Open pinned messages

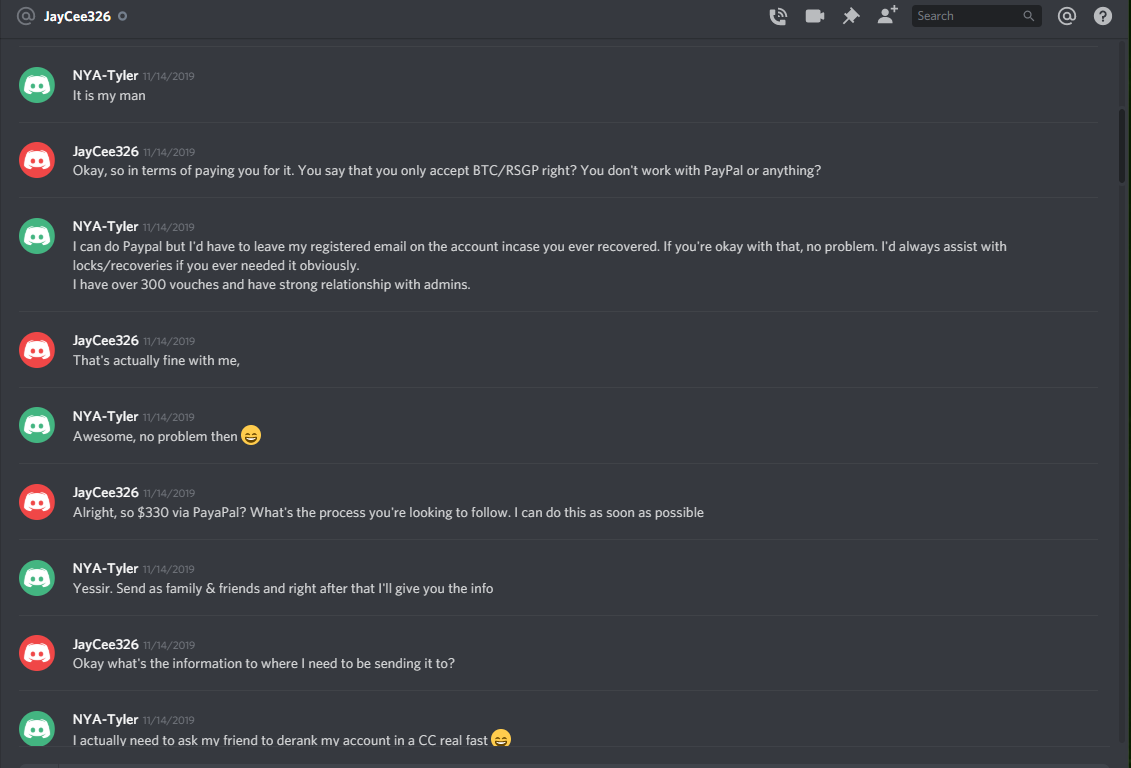click(851, 16)
